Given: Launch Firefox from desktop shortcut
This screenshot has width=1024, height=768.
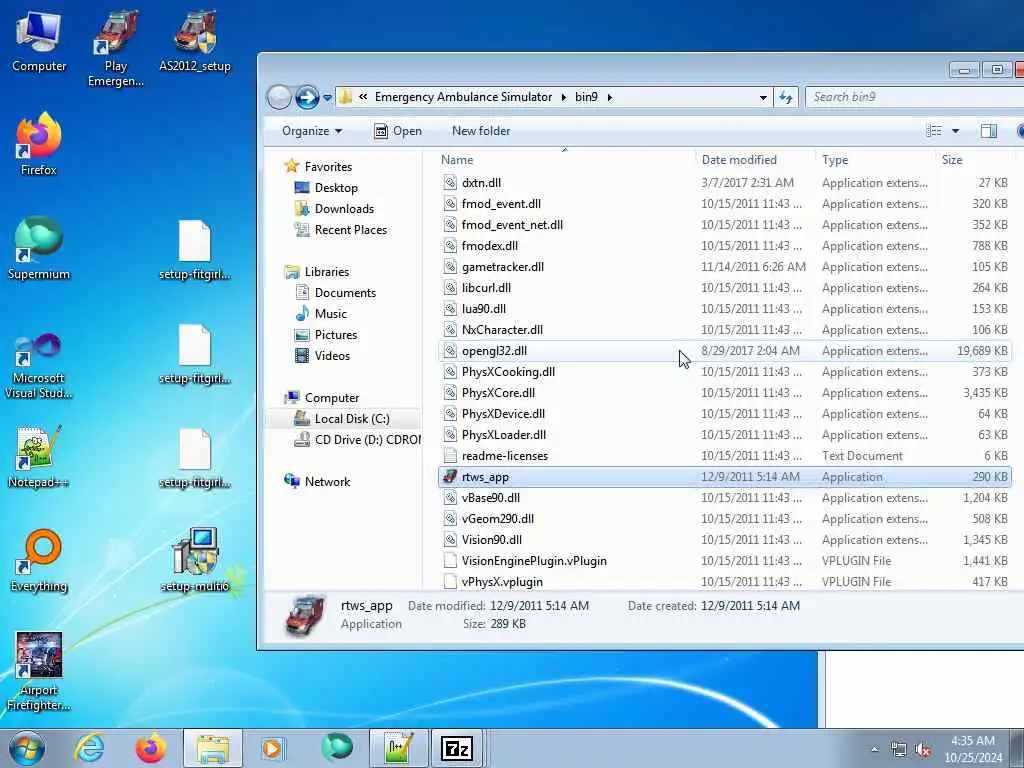Looking at the screenshot, I should pyautogui.click(x=39, y=144).
